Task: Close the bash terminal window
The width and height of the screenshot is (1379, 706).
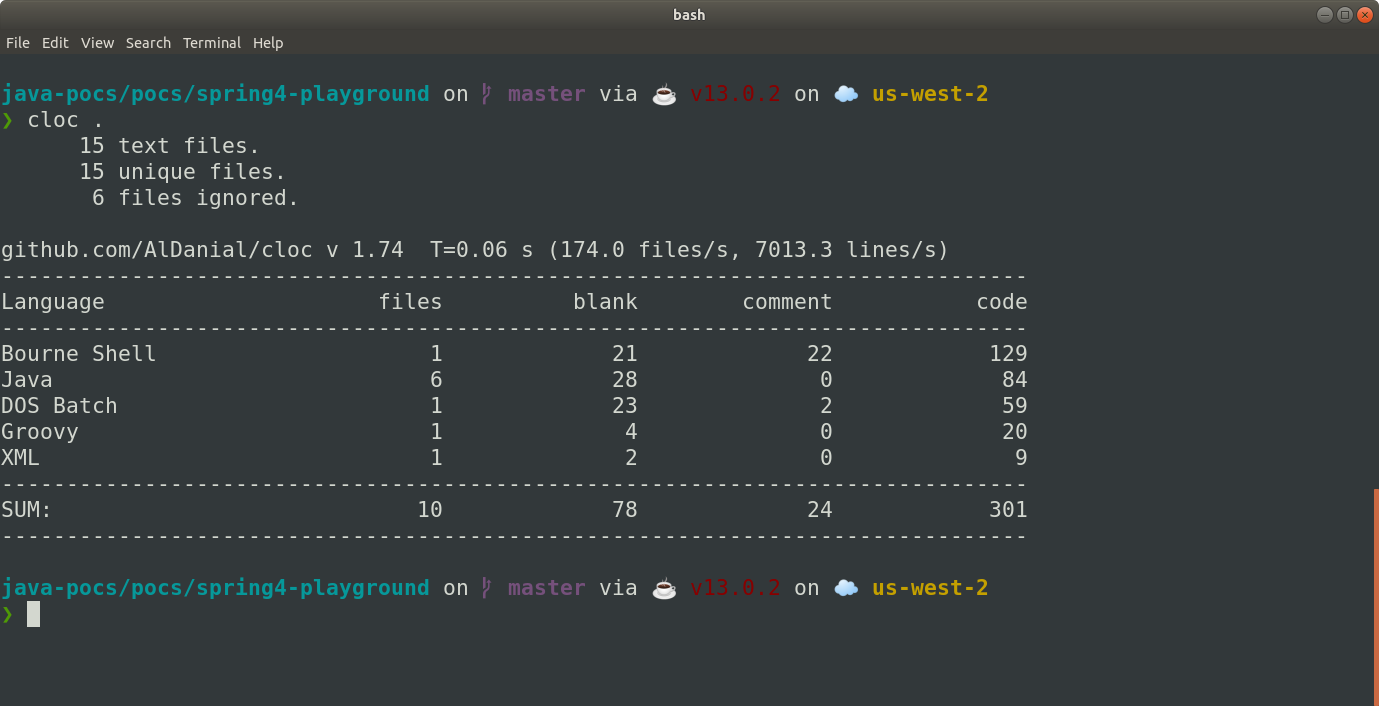Action: coord(1365,14)
